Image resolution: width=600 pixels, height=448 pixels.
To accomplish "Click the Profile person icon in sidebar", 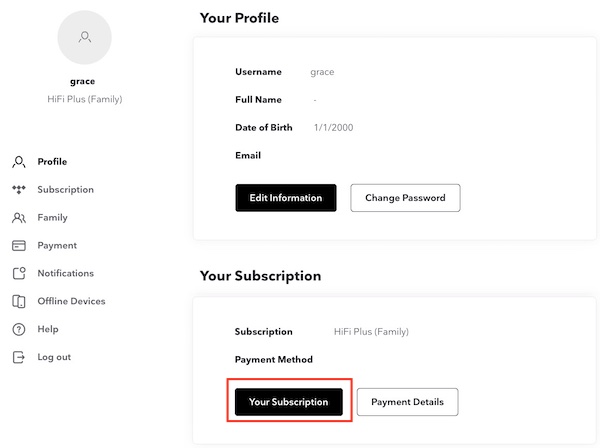I will coord(18,162).
